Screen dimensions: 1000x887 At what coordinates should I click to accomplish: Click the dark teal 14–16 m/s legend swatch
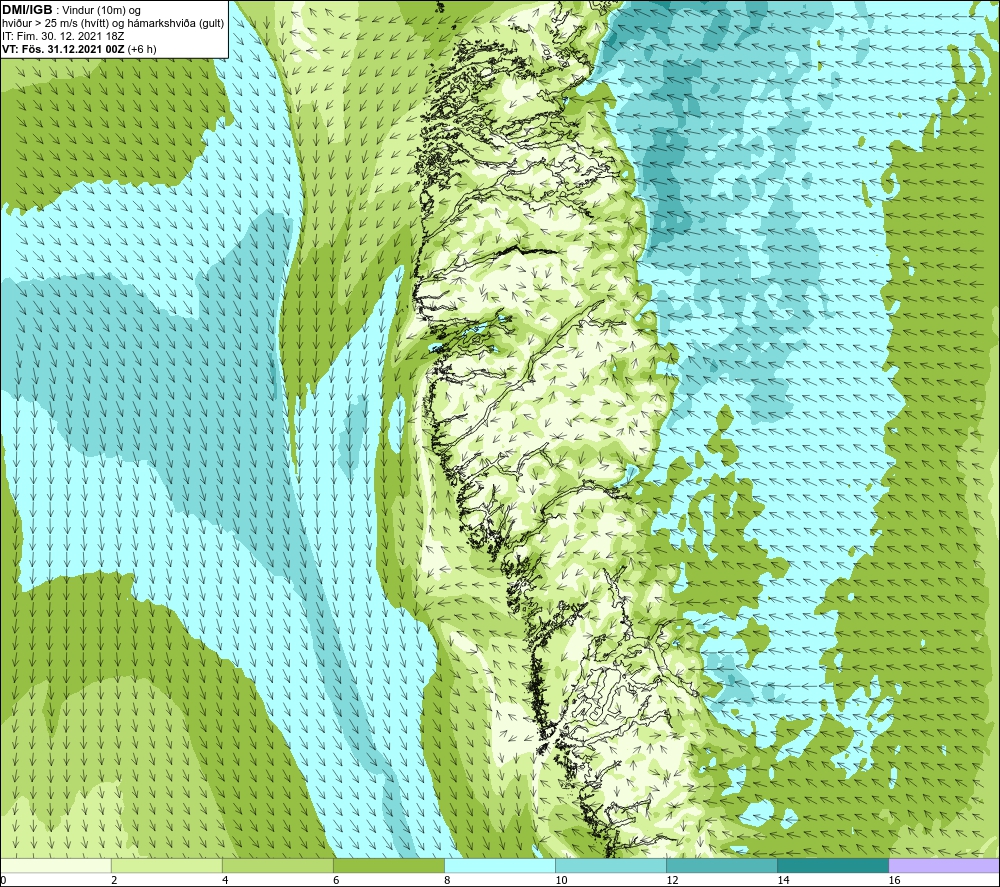tap(832, 865)
